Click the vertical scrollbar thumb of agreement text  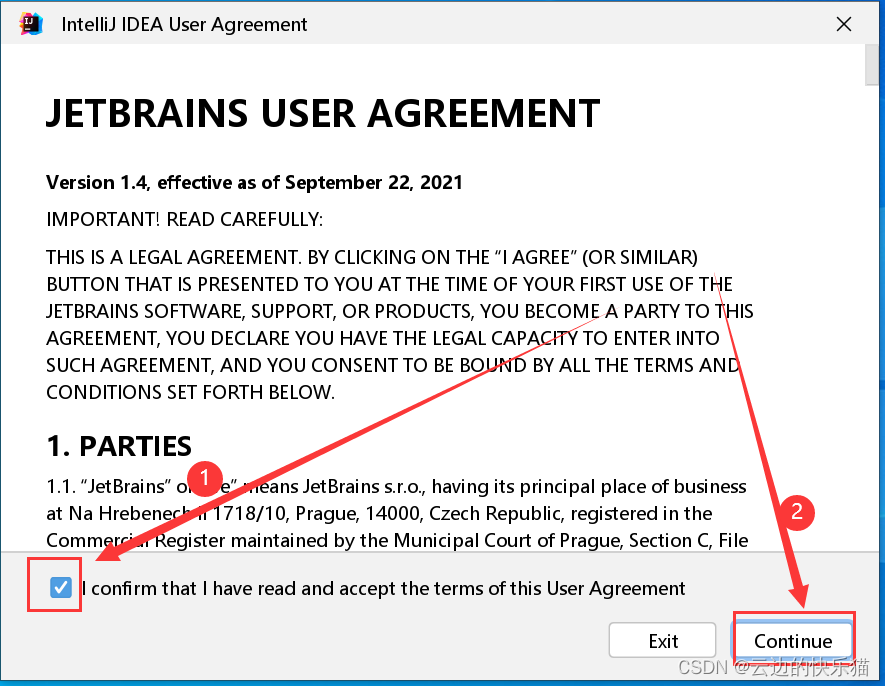(x=871, y=65)
